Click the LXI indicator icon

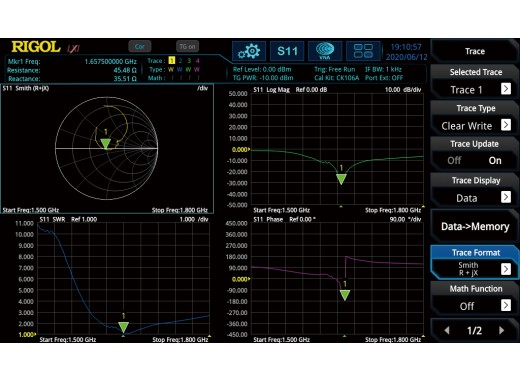[73, 48]
